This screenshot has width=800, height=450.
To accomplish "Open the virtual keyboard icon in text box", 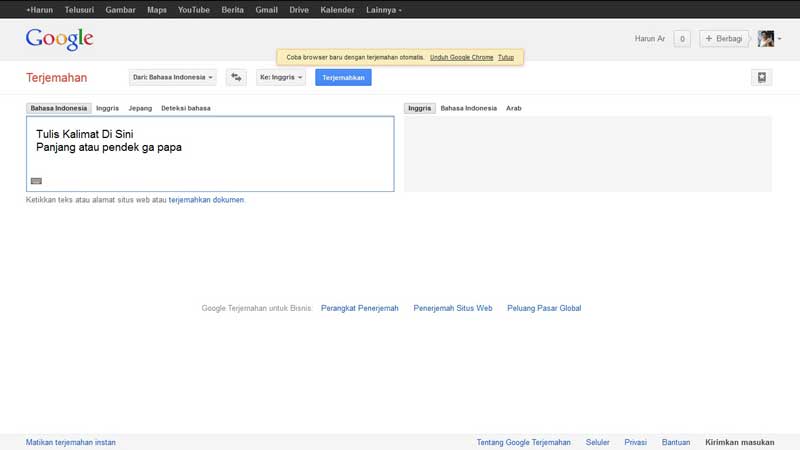I will (36, 181).
